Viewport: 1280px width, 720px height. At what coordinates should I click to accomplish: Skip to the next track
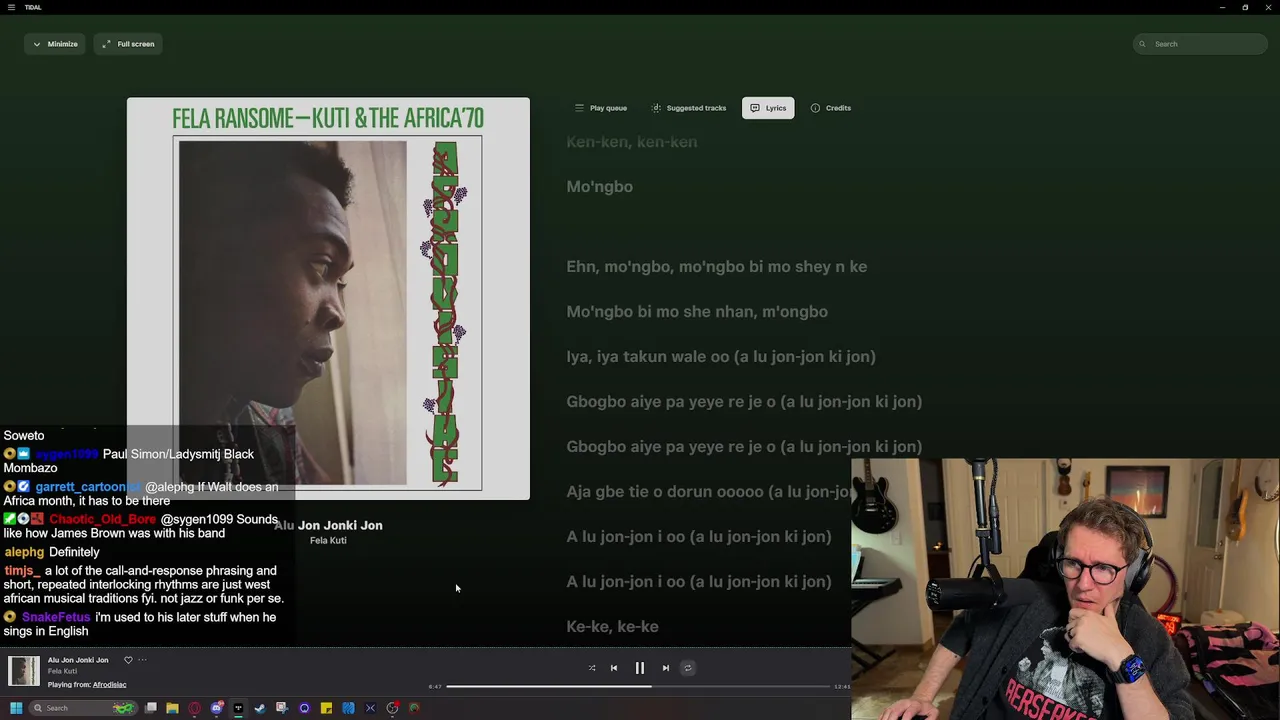click(x=666, y=668)
